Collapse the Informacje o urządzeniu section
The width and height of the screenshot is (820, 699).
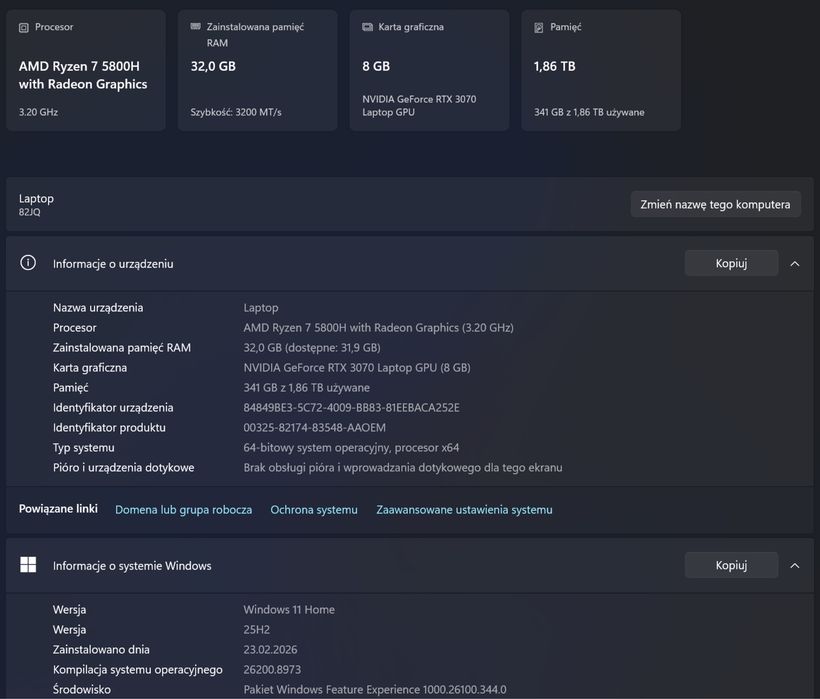pyautogui.click(x=795, y=263)
